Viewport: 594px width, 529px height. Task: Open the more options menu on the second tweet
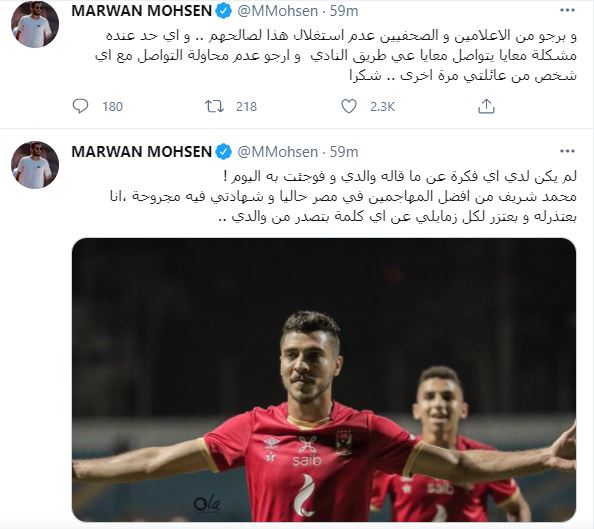coord(567,152)
